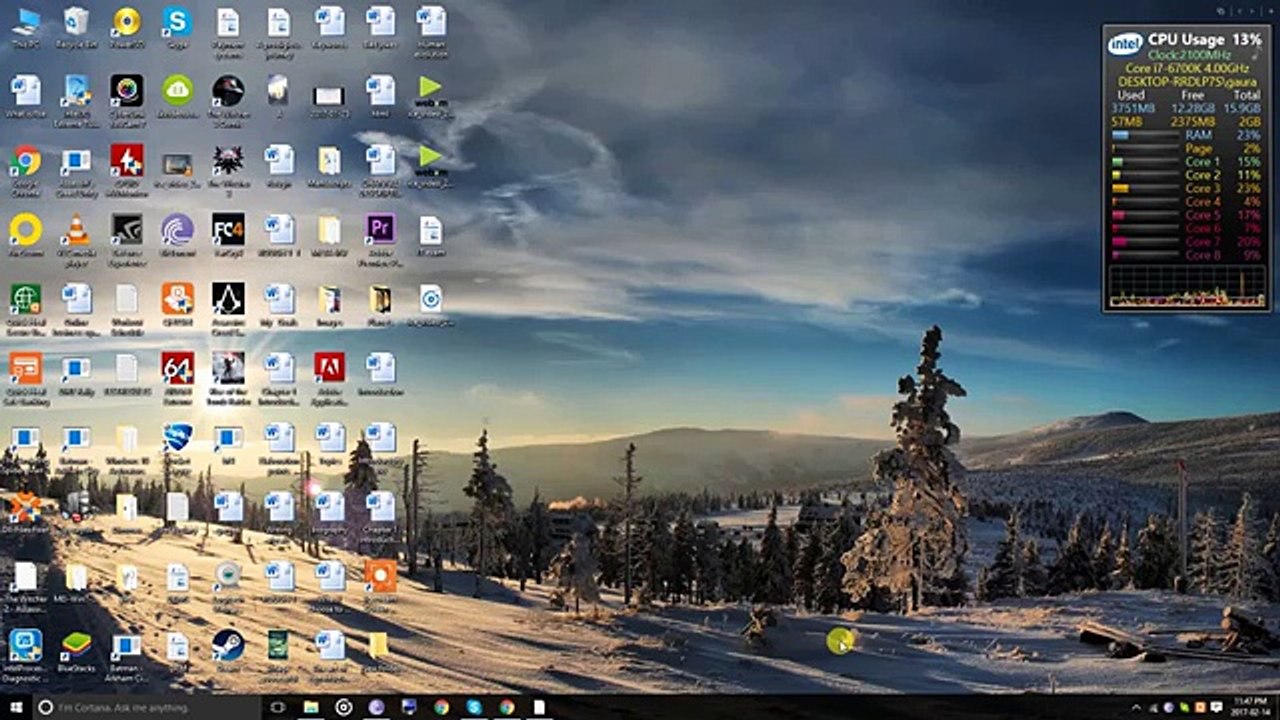Click the Intel logo in CPU gadget

point(1126,44)
